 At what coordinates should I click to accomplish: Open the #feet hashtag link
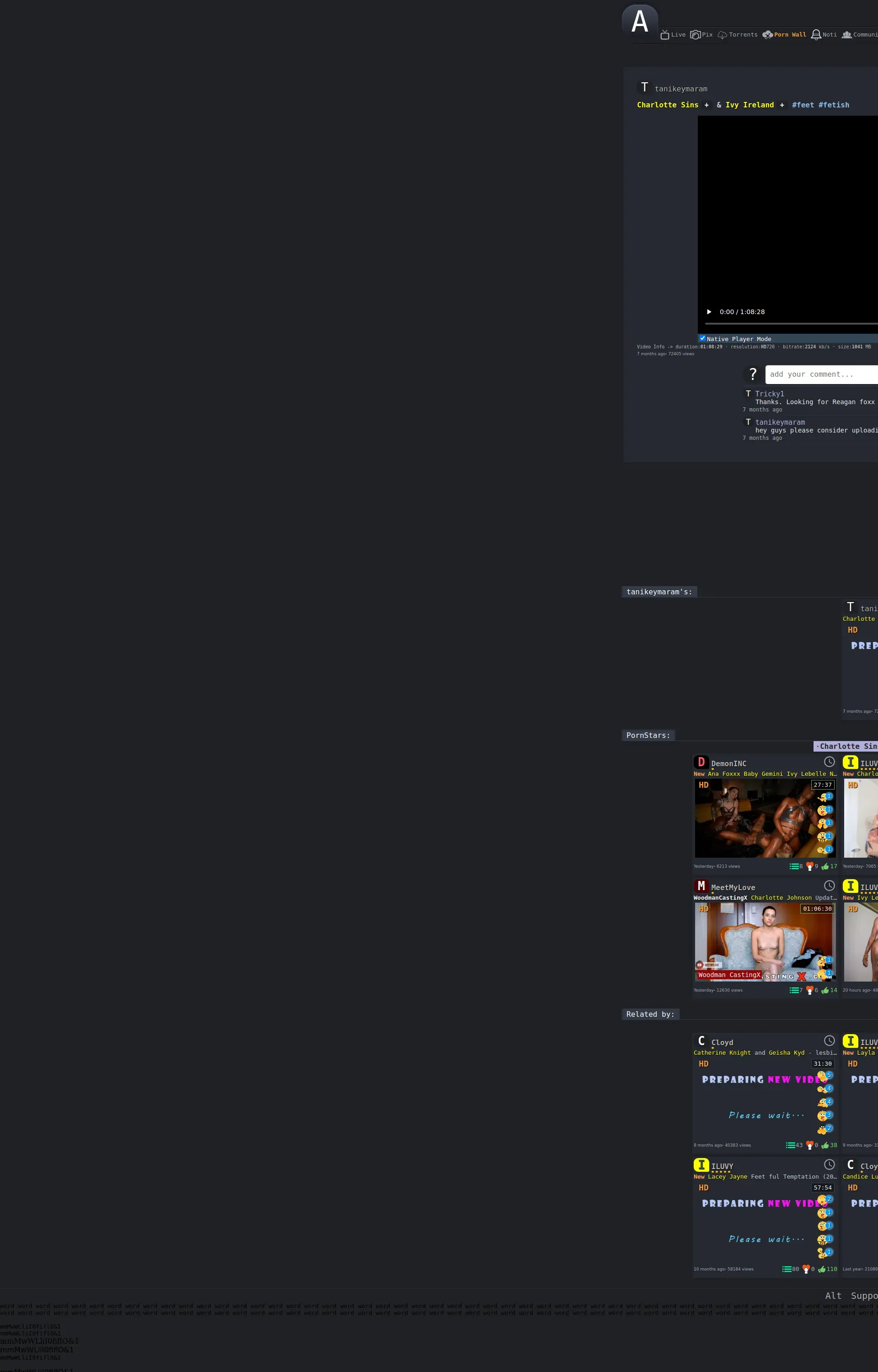(x=803, y=105)
